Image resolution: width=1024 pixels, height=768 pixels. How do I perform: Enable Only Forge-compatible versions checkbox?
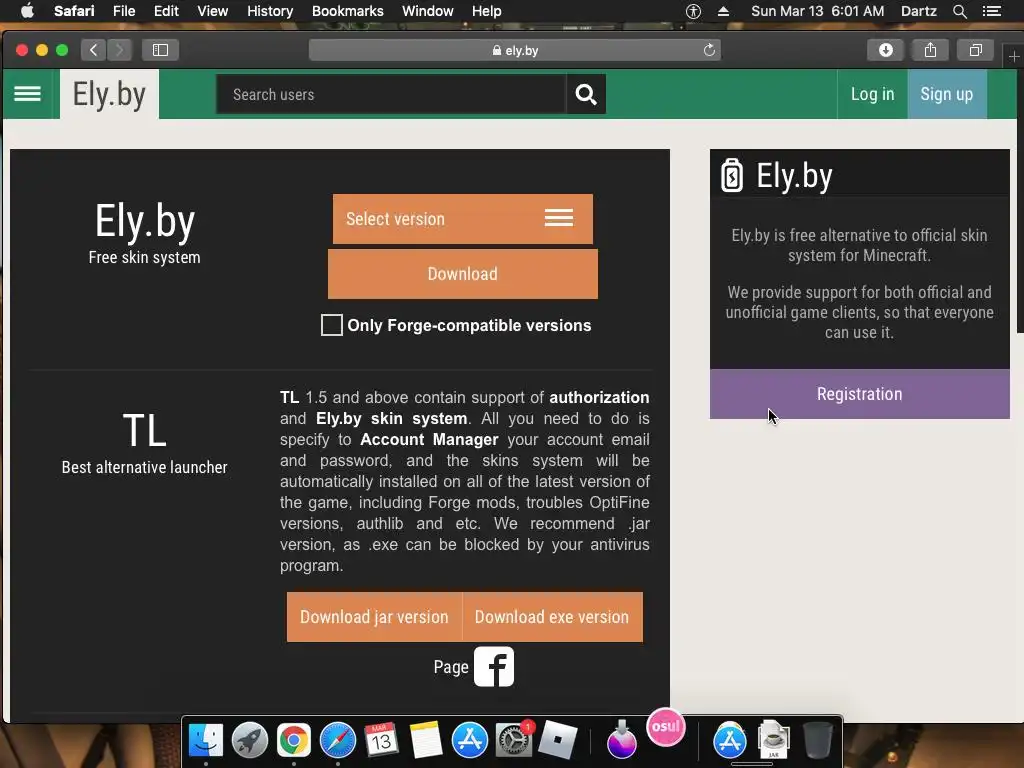332,325
